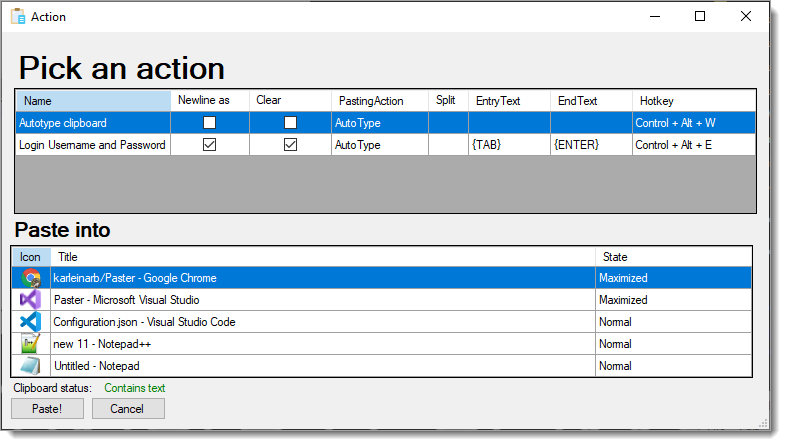This screenshot has width=786, height=446.
Task: Click AutoType cell for Autotype clipboard
Action: (x=380, y=123)
